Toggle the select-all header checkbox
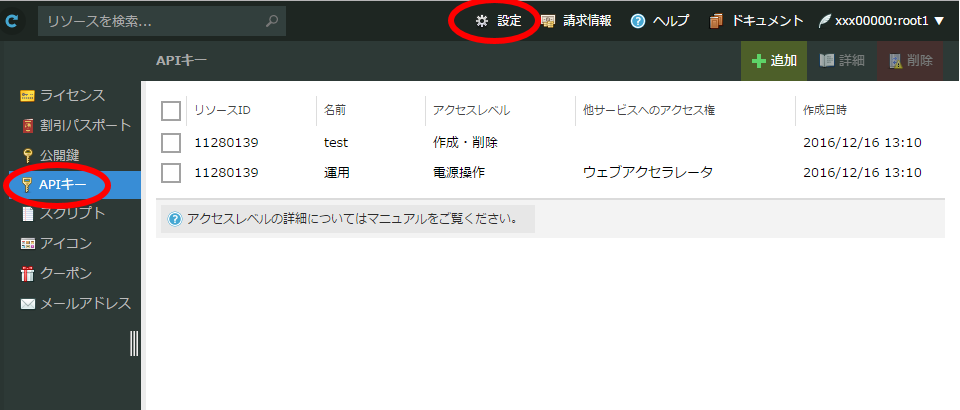Screen dimensions: 960x410 [x=171, y=111]
